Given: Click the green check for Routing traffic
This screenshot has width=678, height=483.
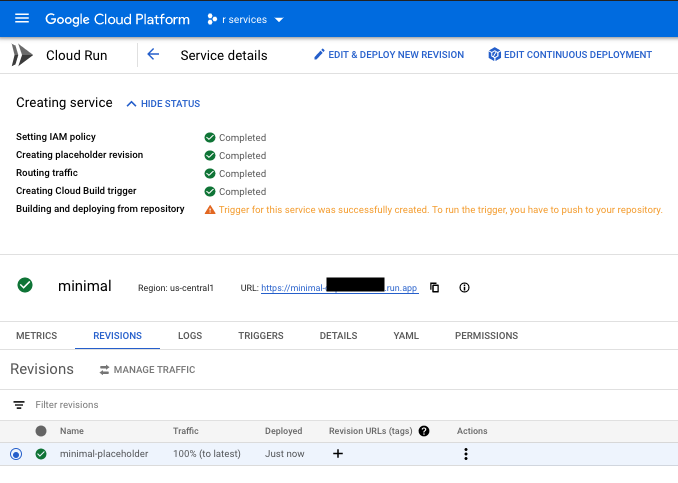Looking at the screenshot, I should click(210, 173).
